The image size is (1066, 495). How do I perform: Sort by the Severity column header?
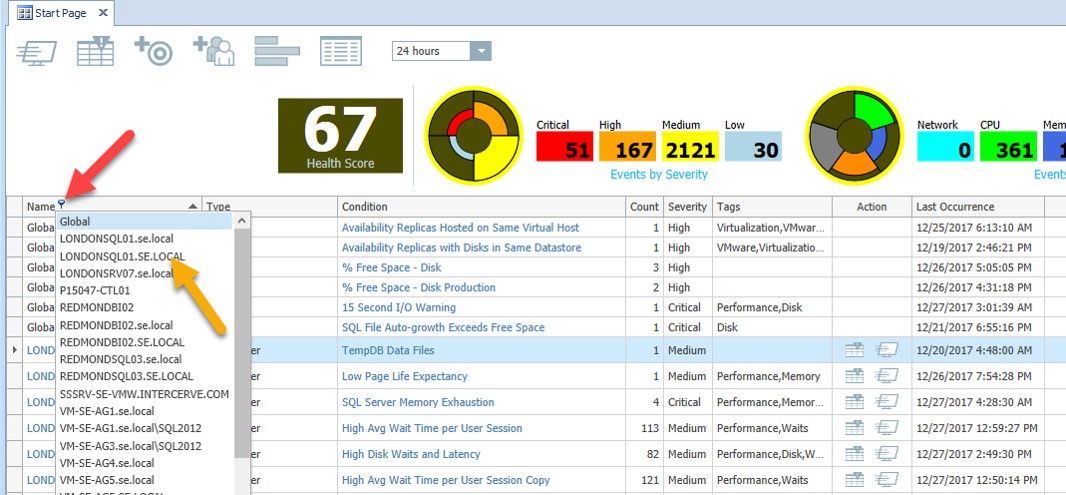[688, 207]
